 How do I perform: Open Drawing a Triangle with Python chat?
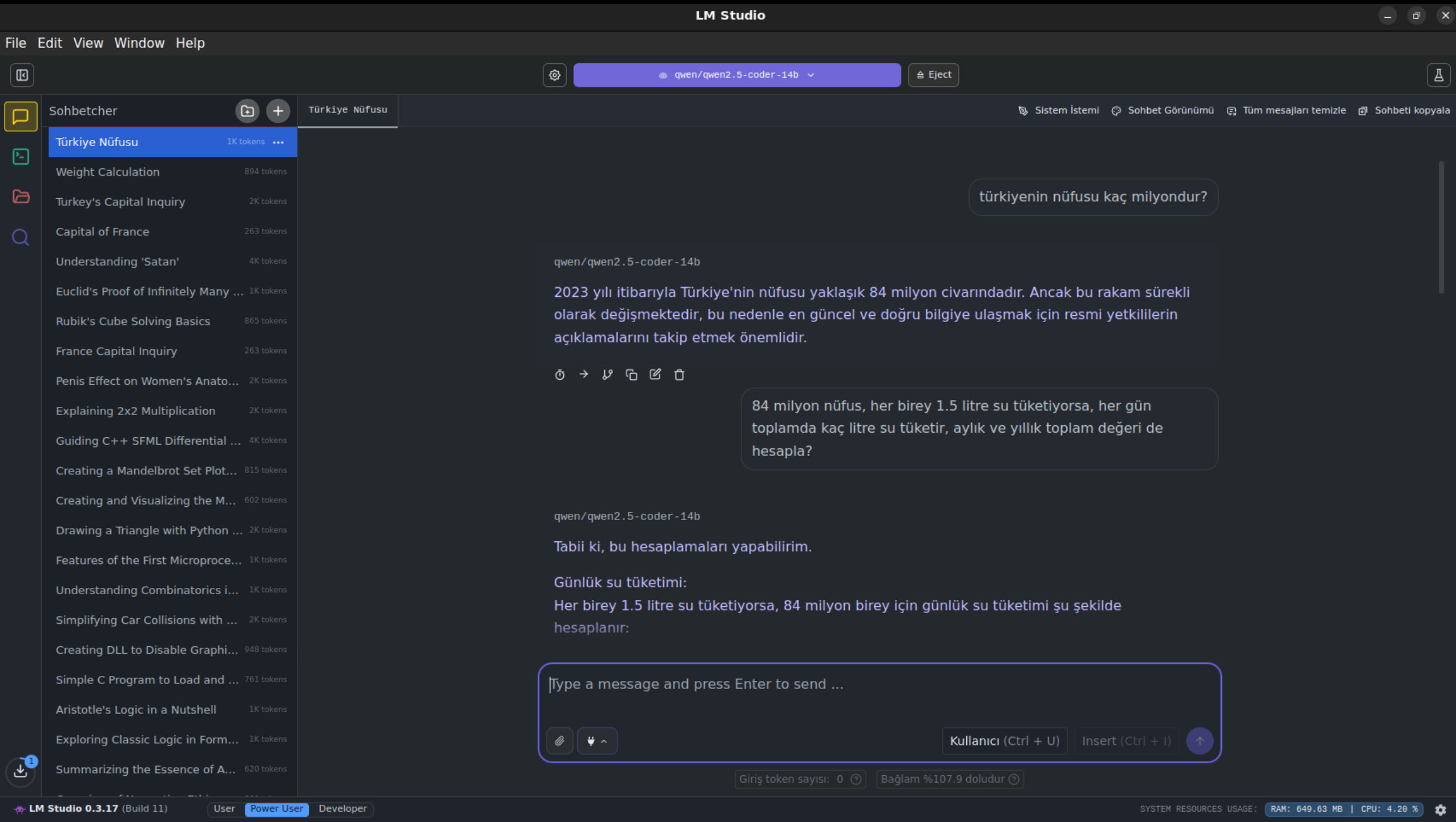172,530
